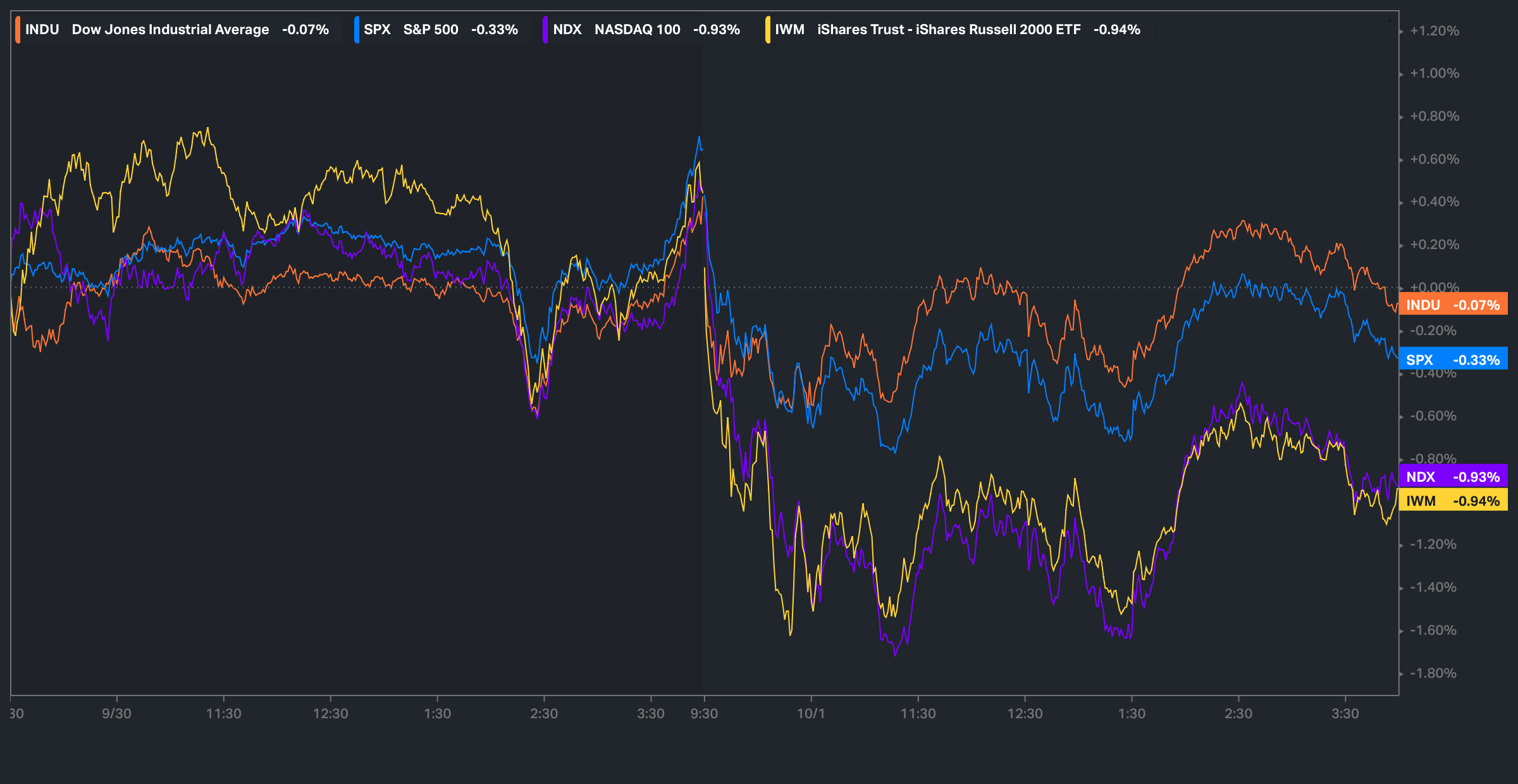Click the 10/1 date label on time axis
The width and height of the screenshot is (1518, 784).
pos(811,714)
